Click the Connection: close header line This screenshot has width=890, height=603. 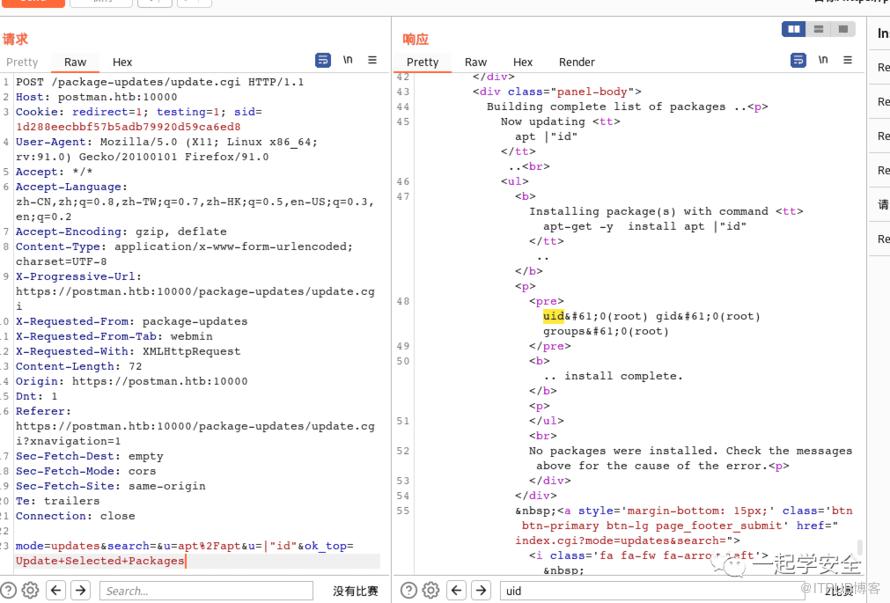click(x=75, y=516)
